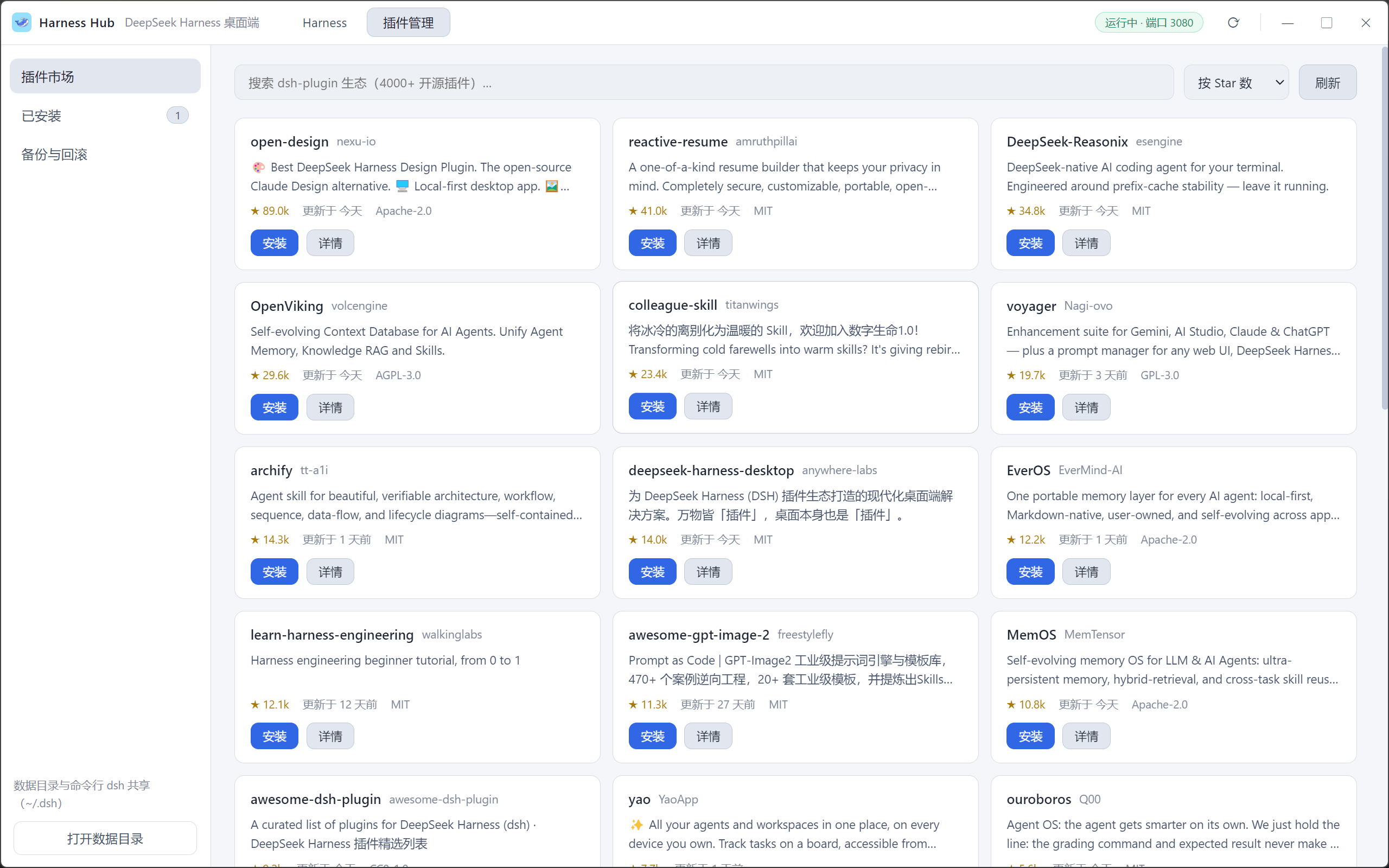View details of voyager
The width and height of the screenshot is (1389, 868).
[1086, 407]
